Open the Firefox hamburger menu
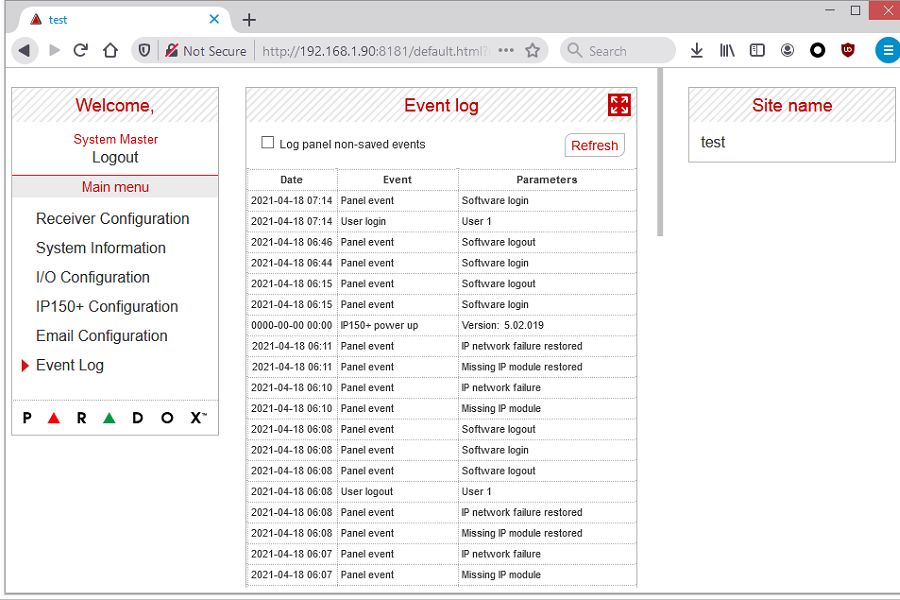Image resolution: width=900 pixels, height=600 pixels. [887, 50]
